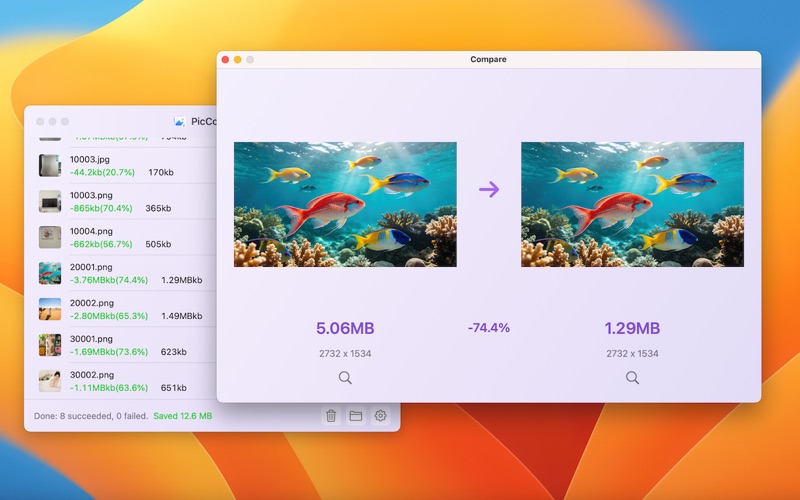
Task: Click the savings text -1.69MBkb(73.6%)
Action: 109,352
